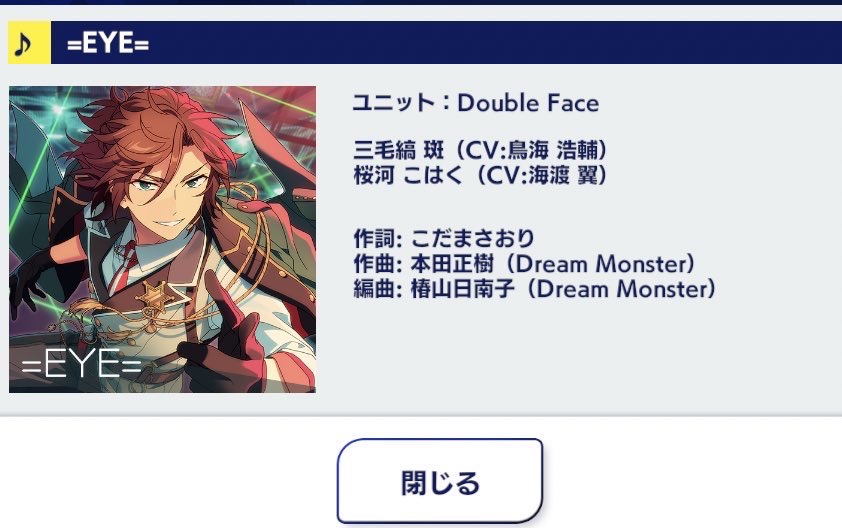Click the 編曲 椿山日南子 arranger credit
The height and width of the screenshot is (528, 842).
(535, 289)
